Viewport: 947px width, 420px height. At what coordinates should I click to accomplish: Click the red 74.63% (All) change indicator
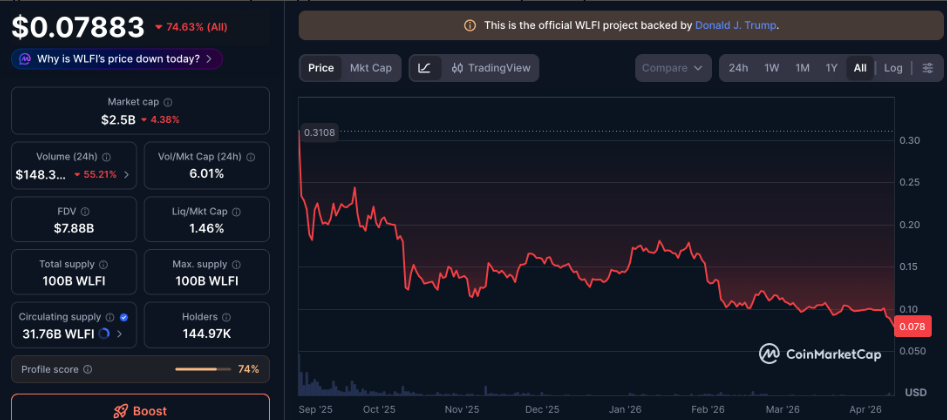tap(191, 27)
